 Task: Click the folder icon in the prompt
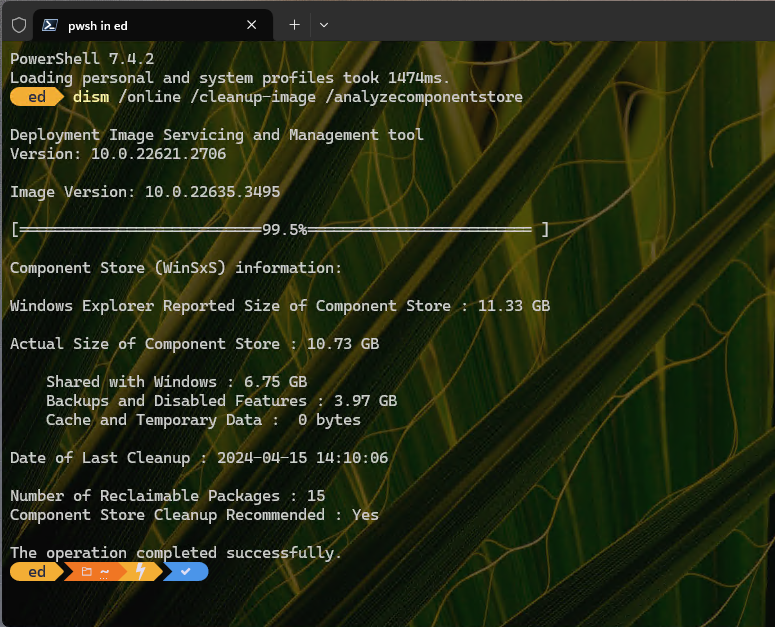pos(87,572)
